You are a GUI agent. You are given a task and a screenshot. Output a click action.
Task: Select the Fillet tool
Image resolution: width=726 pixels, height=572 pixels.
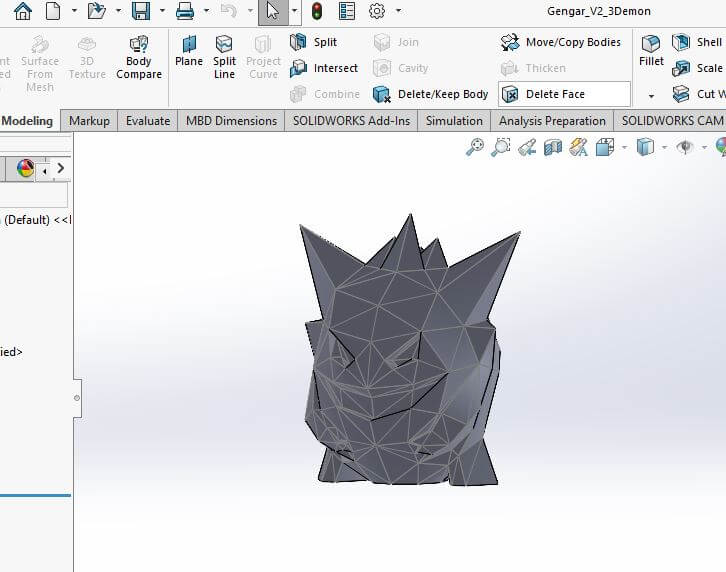pyautogui.click(x=651, y=51)
